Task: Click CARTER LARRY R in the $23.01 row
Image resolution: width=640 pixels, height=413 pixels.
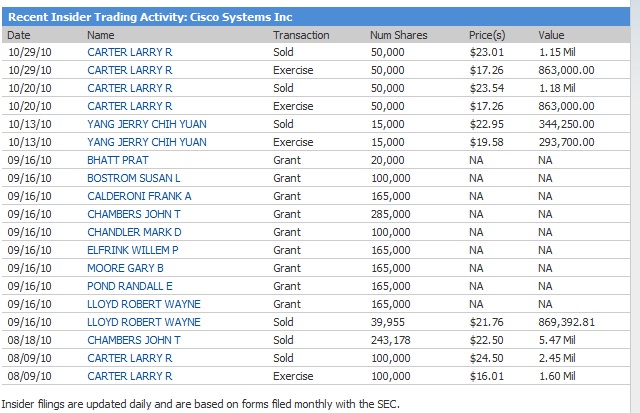Action: [x=130, y=52]
